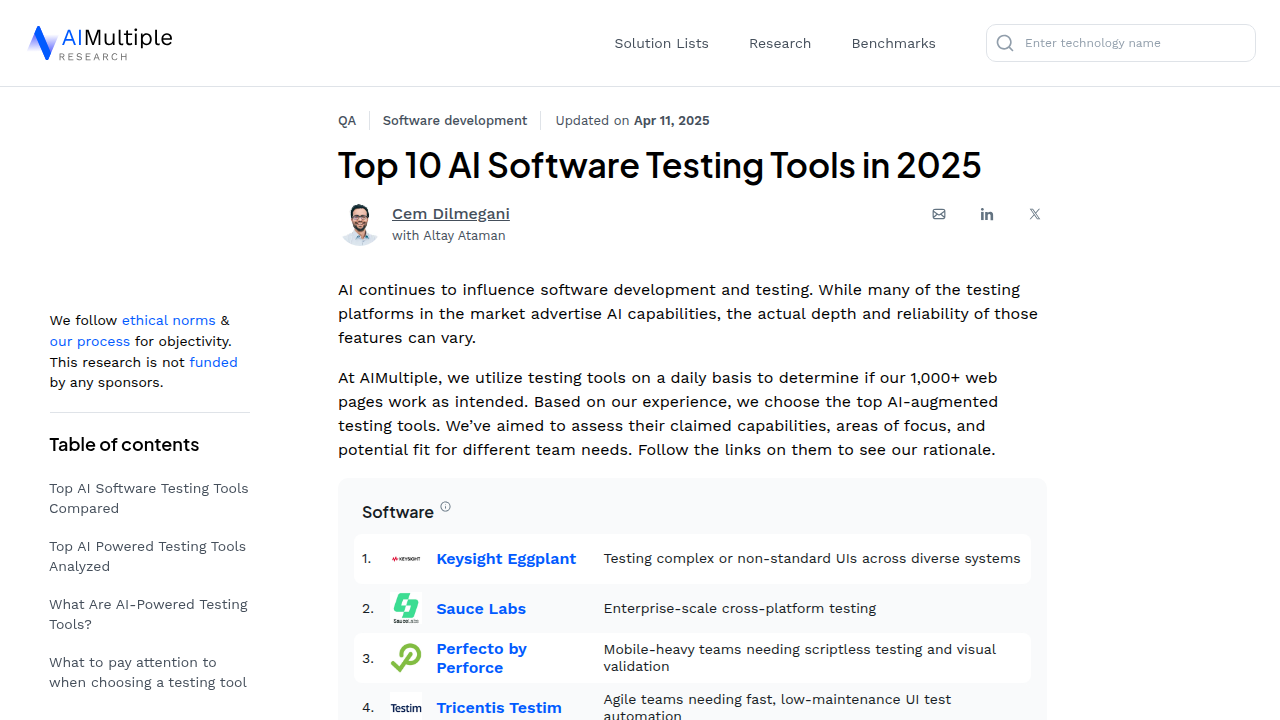Screen dimensions: 1280x720
Task: Open the Software development category link
Action: pyautogui.click(x=455, y=121)
